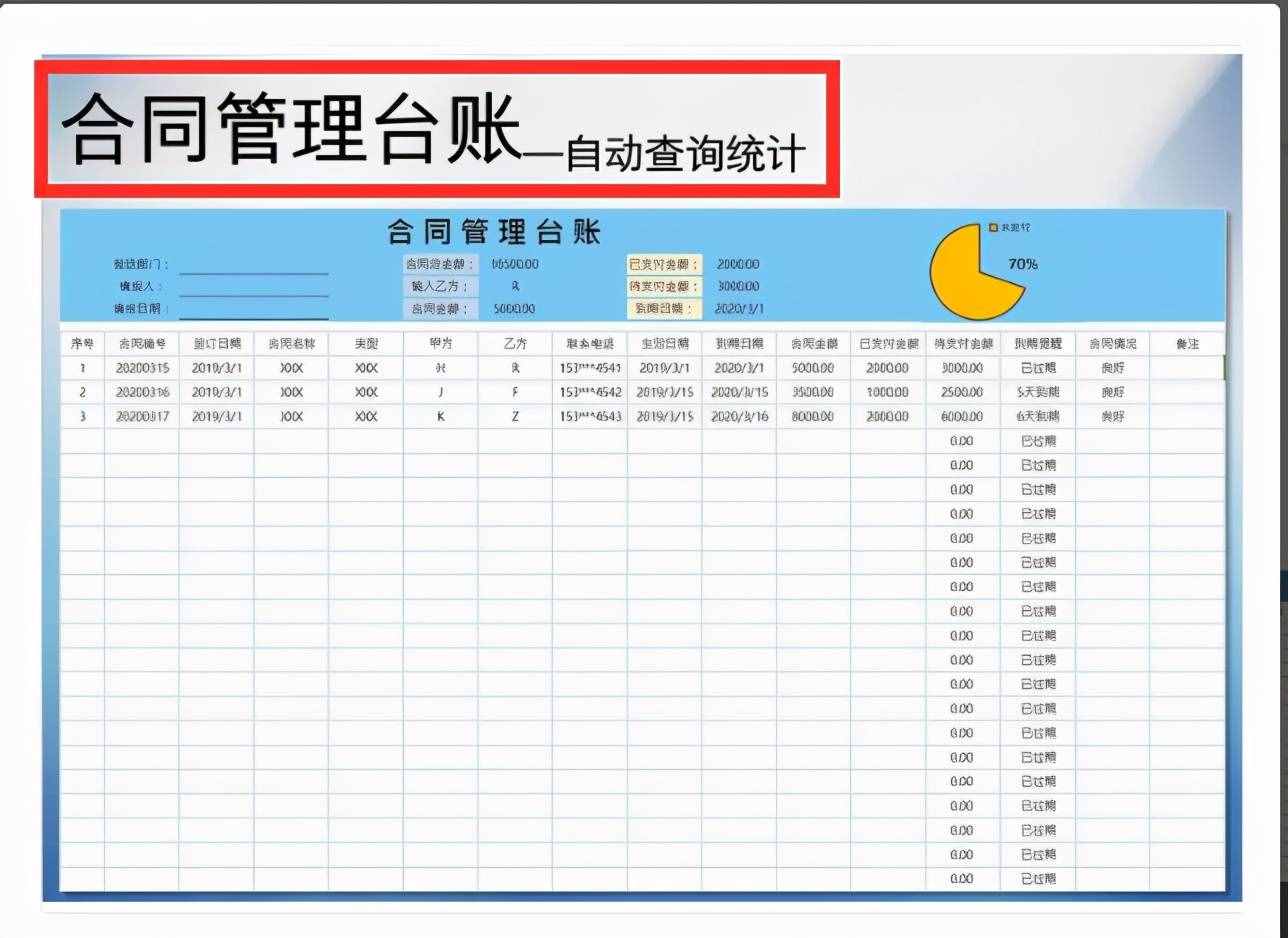Click paid amount 1000.00 in row 2
The width and height of the screenshot is (1288, 938).
tap(887, 392)
